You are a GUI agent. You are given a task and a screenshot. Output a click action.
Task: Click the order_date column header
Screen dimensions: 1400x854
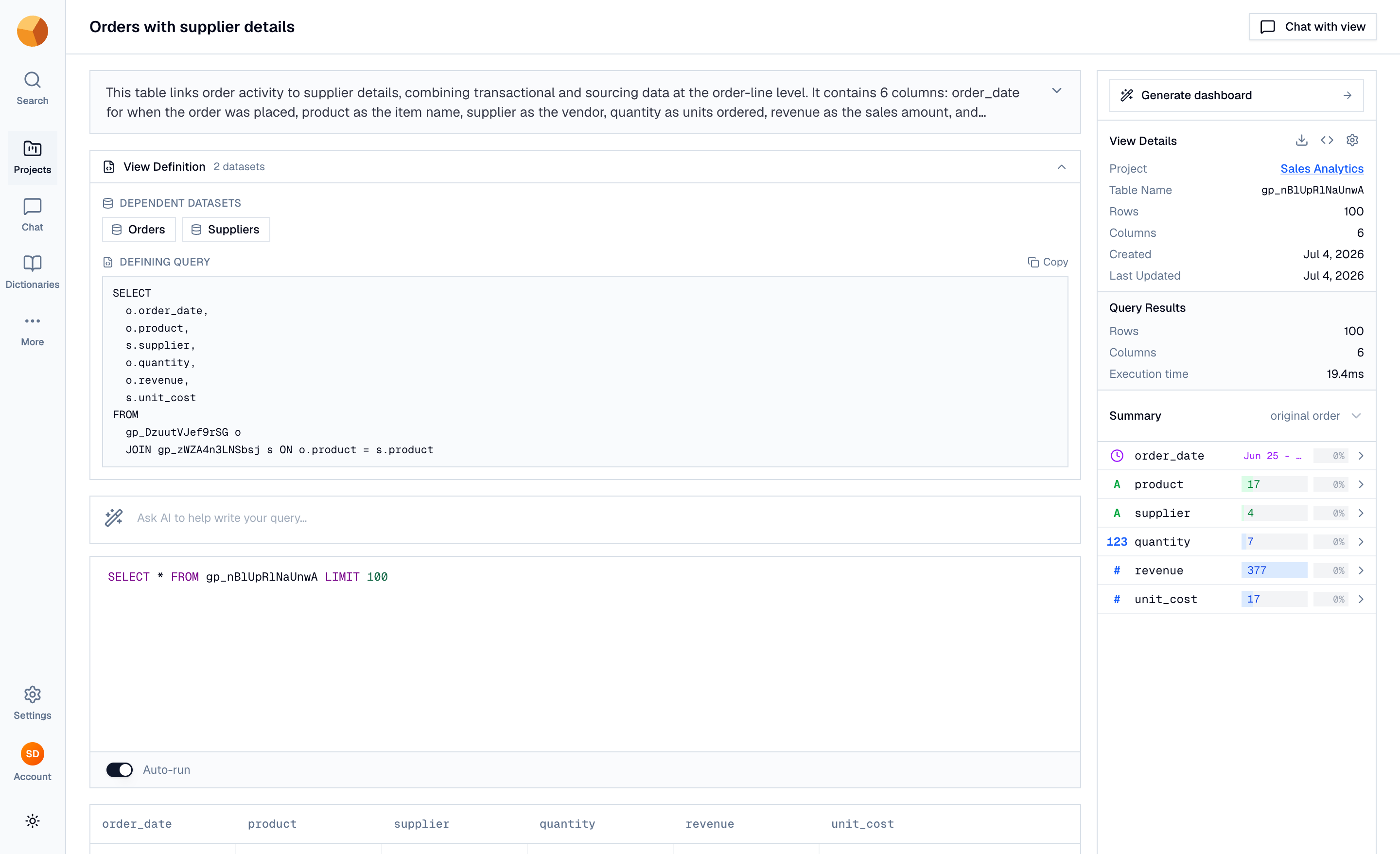tap(137, 824)
